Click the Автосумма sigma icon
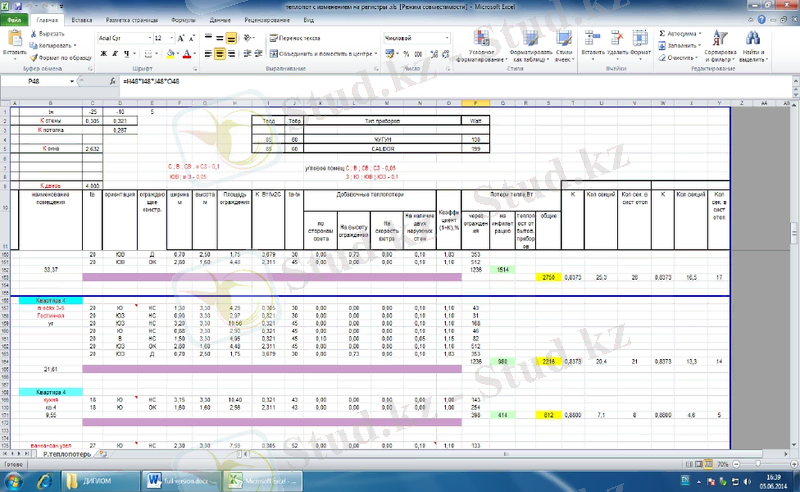 [x=663, y=33]
